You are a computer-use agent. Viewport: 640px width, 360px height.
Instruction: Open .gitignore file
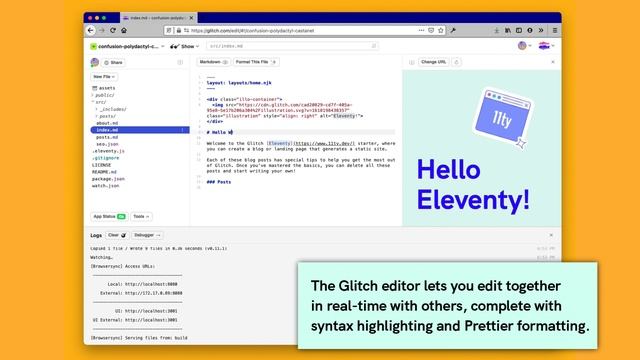[x=106, y=158]
